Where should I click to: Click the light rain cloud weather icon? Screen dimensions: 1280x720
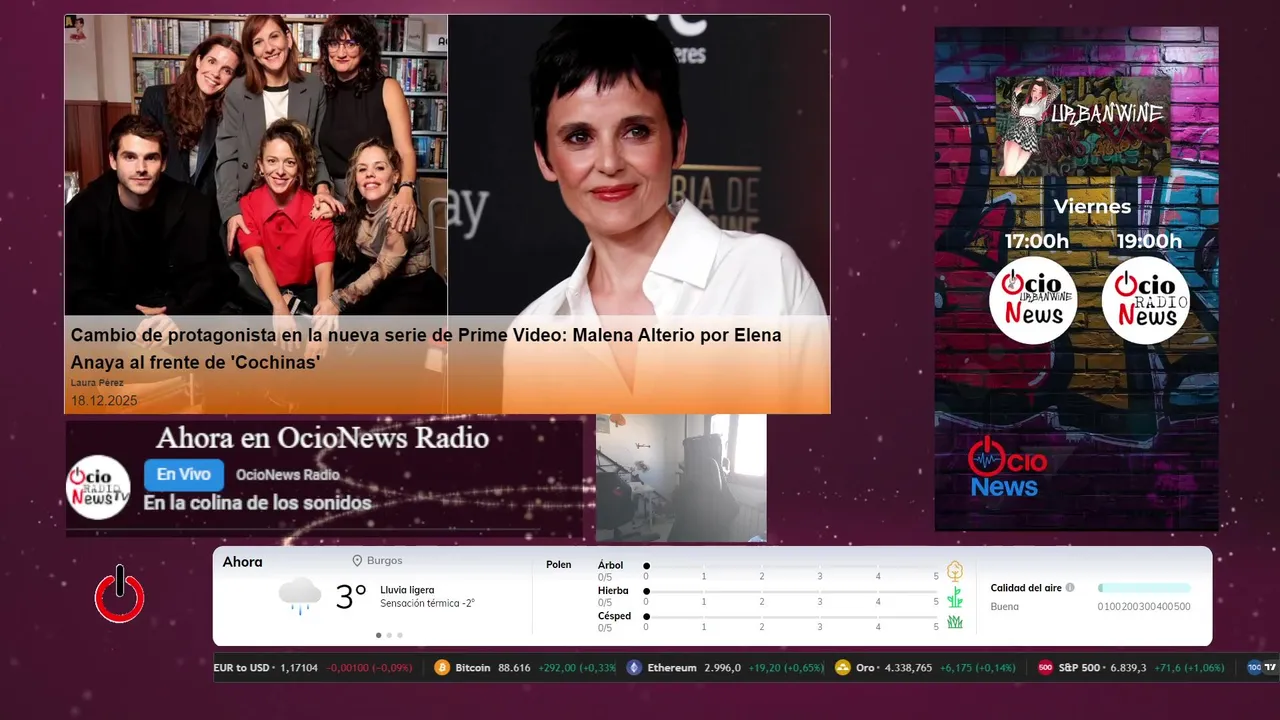pyautogui.click(x=300, y=596)
